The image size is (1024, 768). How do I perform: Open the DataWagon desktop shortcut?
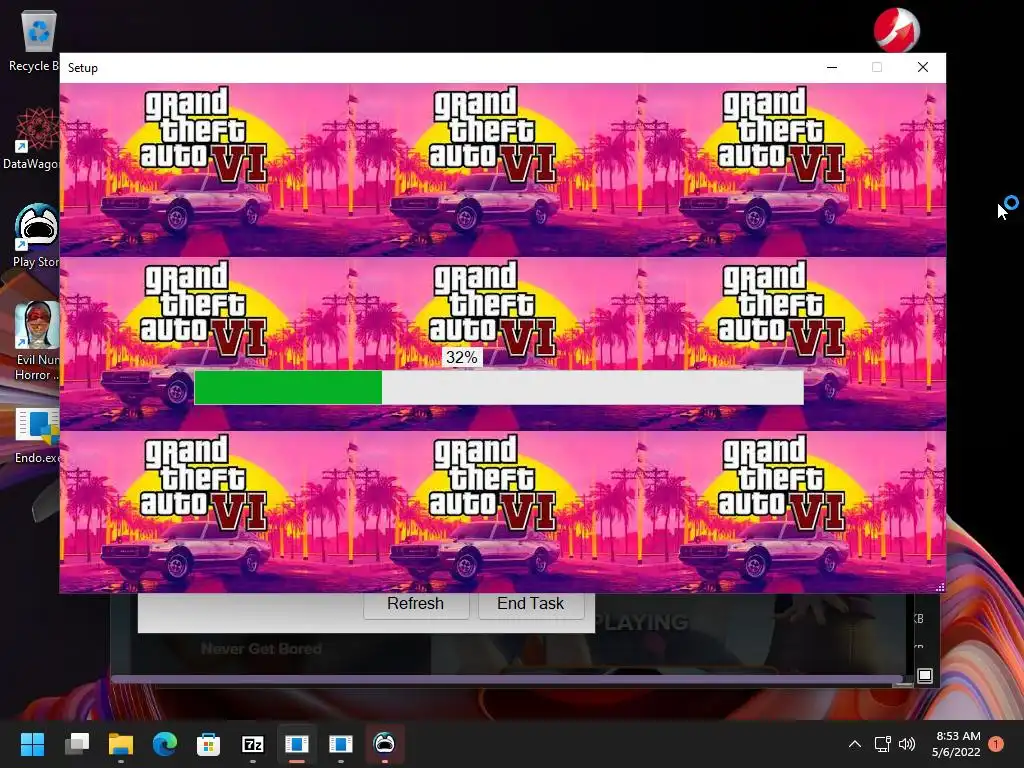coord(33,138)
